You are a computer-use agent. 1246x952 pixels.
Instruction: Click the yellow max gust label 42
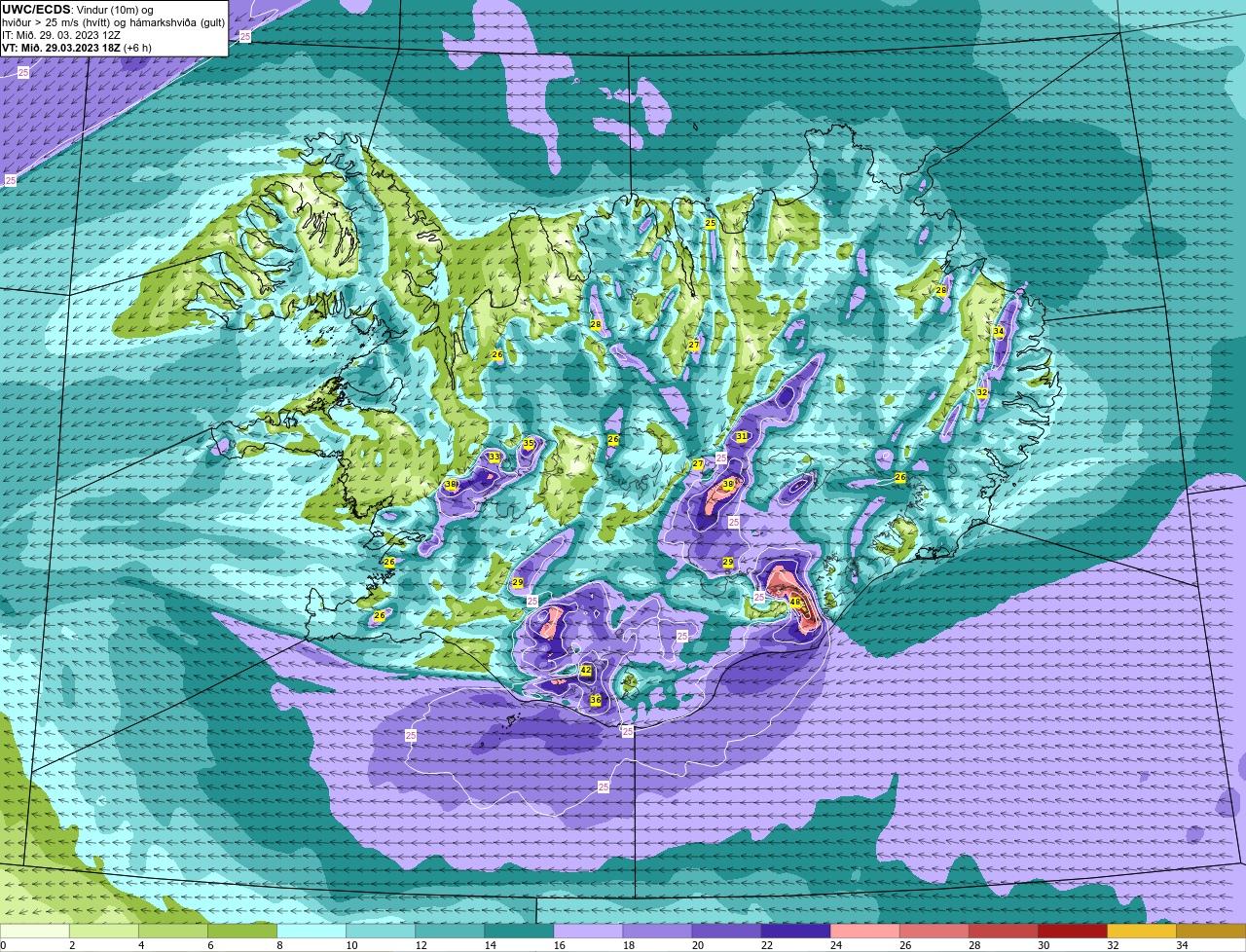tap(586, 671)
